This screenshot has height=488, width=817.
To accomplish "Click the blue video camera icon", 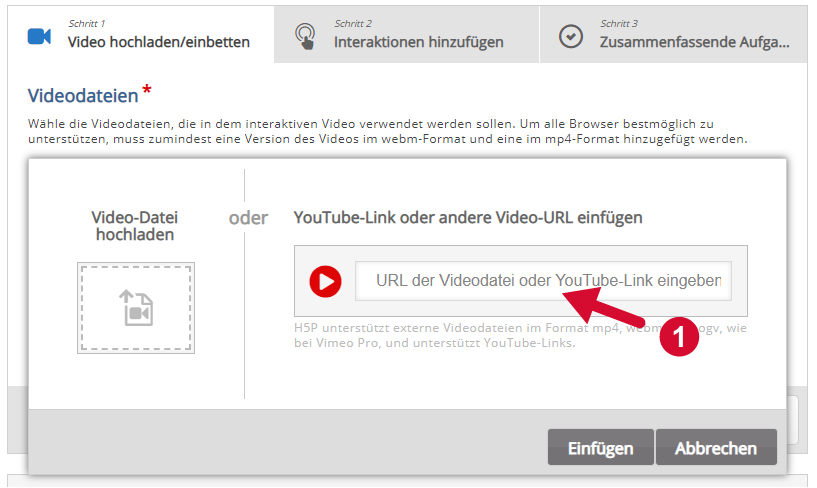I will (39, 36).
